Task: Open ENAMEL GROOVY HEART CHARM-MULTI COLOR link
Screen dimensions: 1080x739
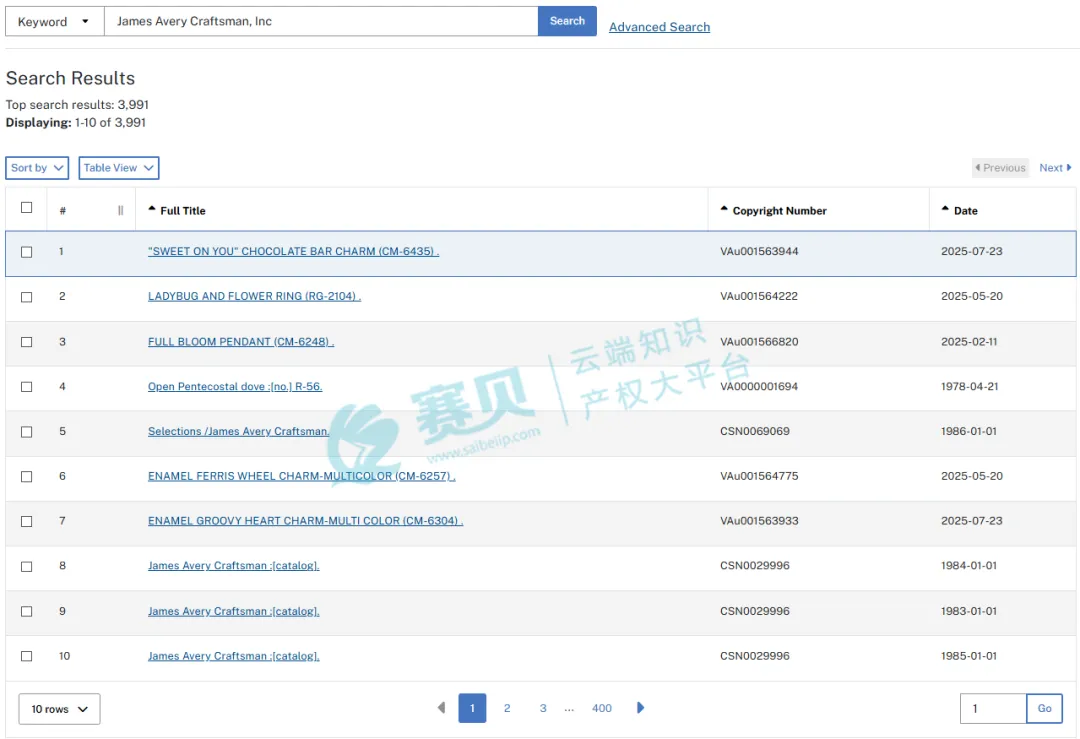Action: pos(305,521)
